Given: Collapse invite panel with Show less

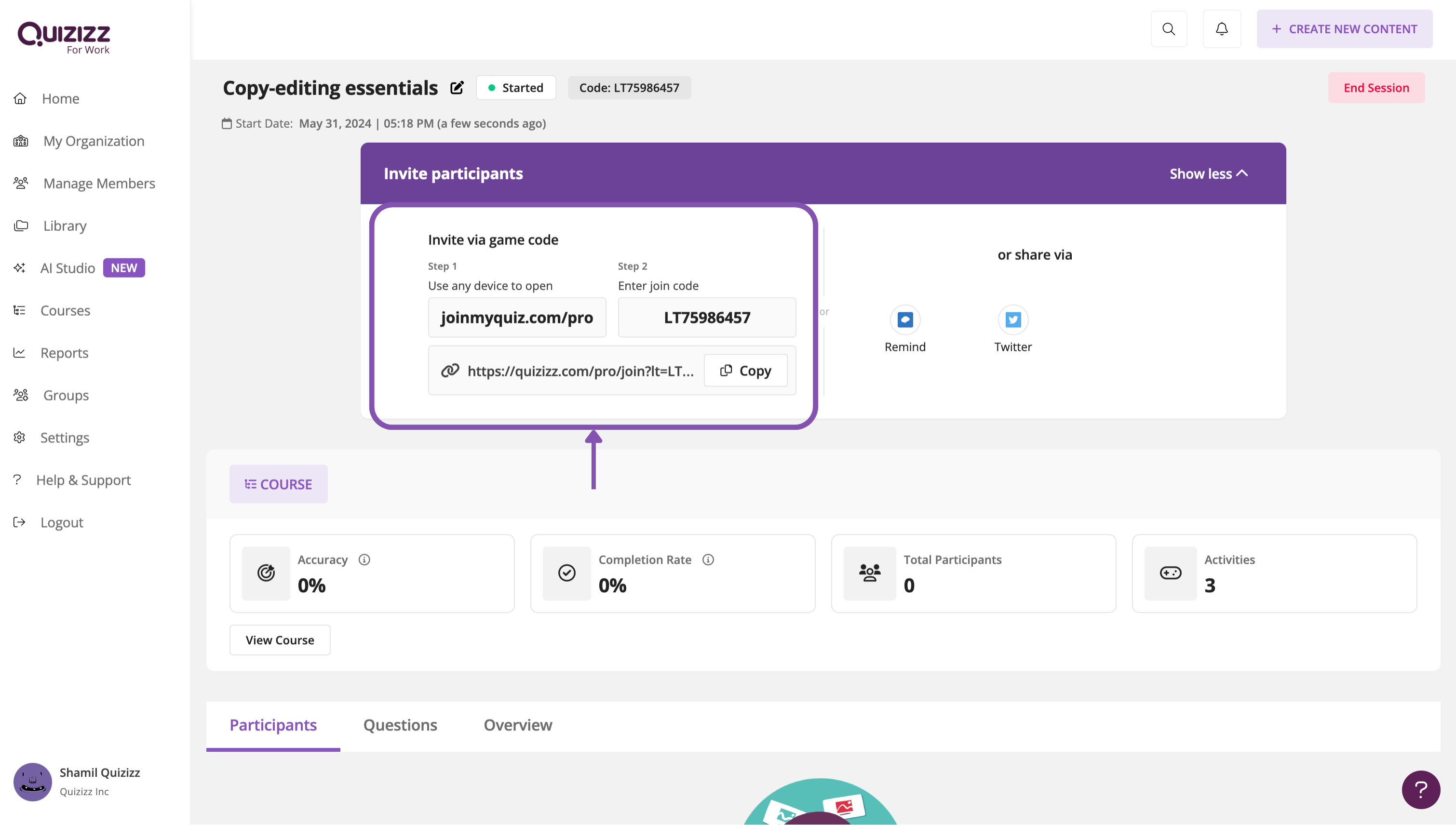Looking at the screenshot, I should [x=1208, y=174].
